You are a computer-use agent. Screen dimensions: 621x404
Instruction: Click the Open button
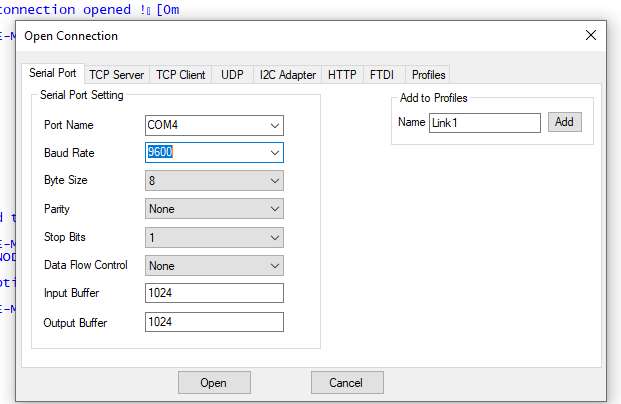coord(213,383)
